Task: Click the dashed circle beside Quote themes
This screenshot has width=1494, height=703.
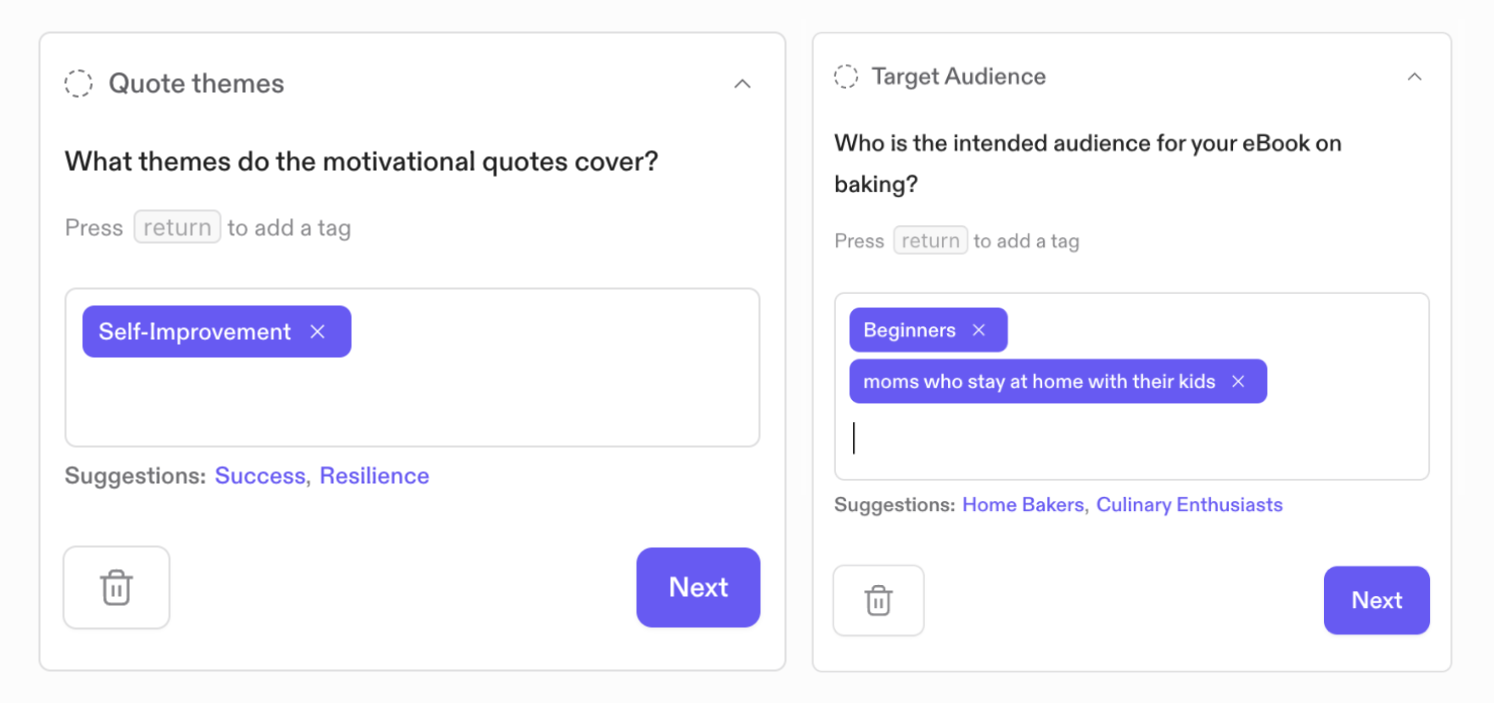Action: pos(79,84)
